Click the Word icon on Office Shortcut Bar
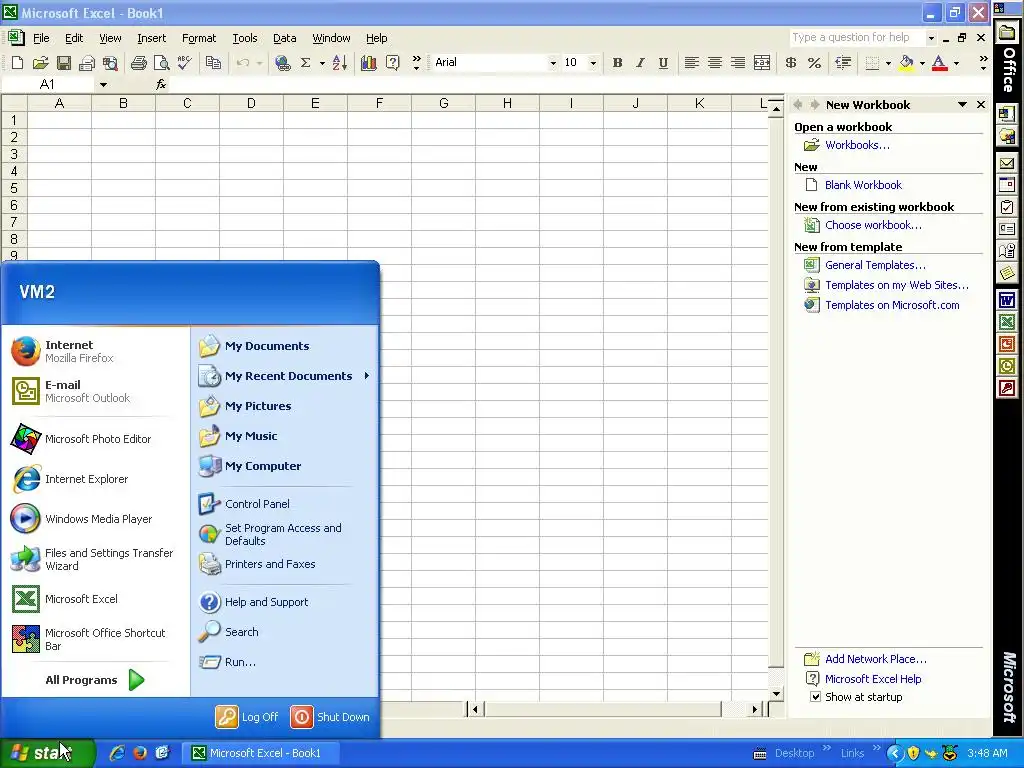1024x768 pixels. [1006, 300]
